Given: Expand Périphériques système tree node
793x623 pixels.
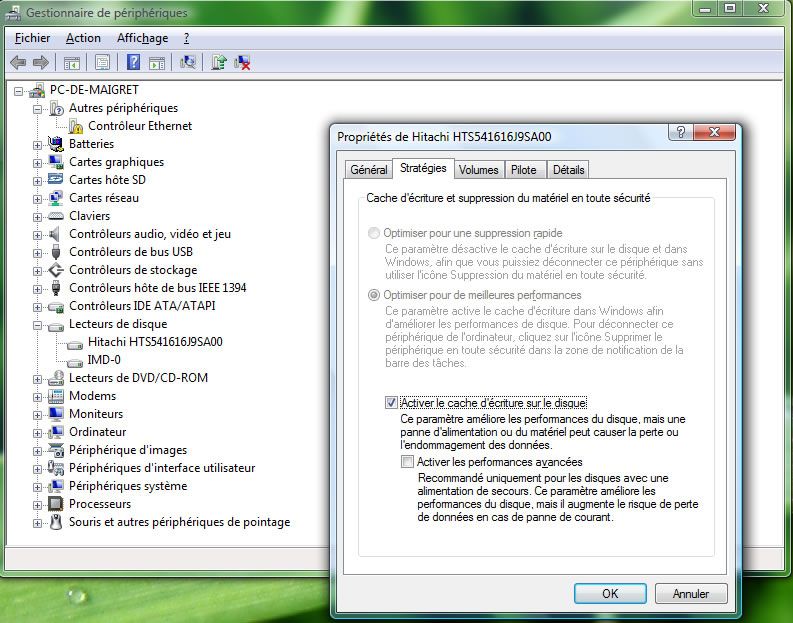Looking at the screenshot, I should [37, 487].
